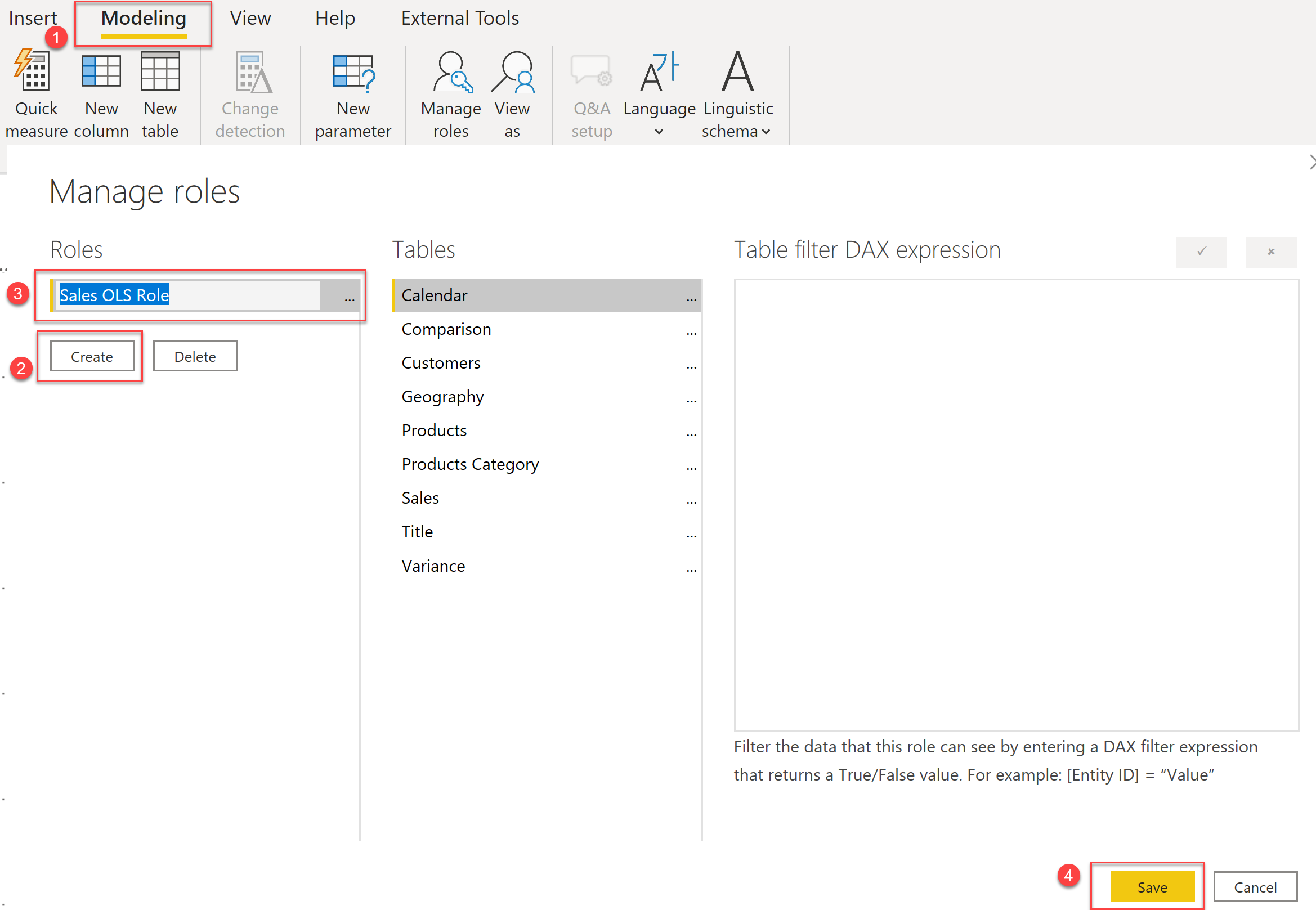Open the External Tools tab
Image resolution: width=1316 pixels, height=910 pixels.
(x=459, y=18)
